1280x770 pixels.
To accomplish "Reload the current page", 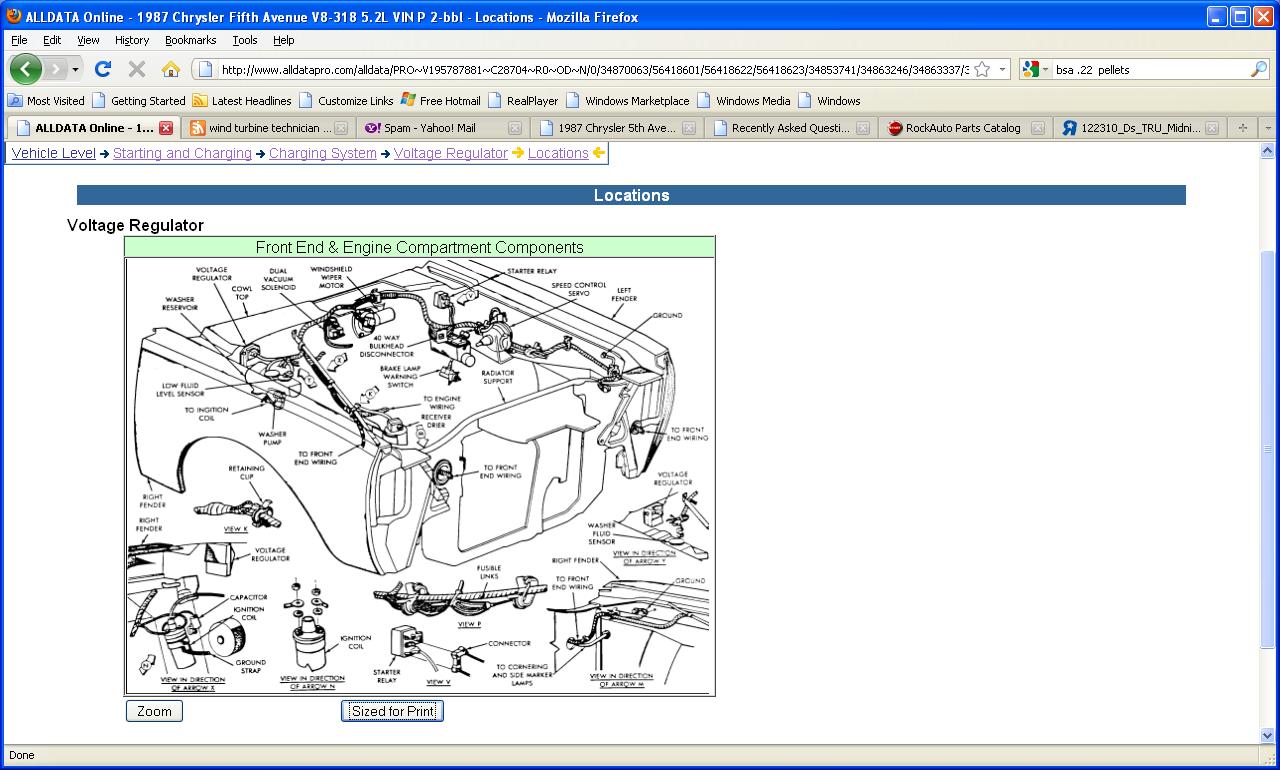I will (x=102, y=69).
